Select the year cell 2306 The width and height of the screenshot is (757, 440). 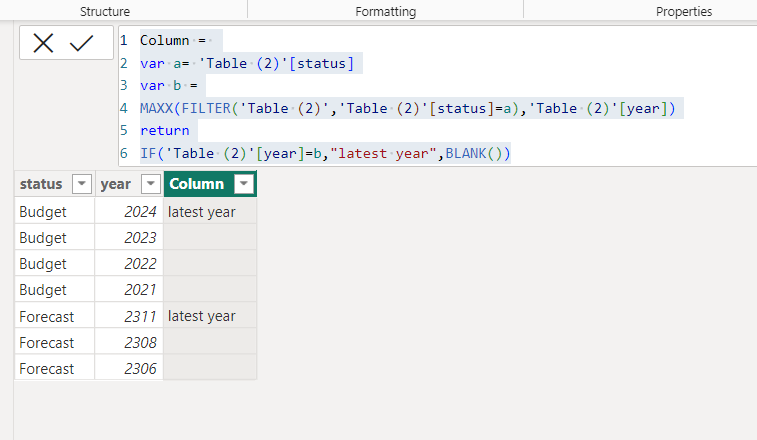coord(129,369)
